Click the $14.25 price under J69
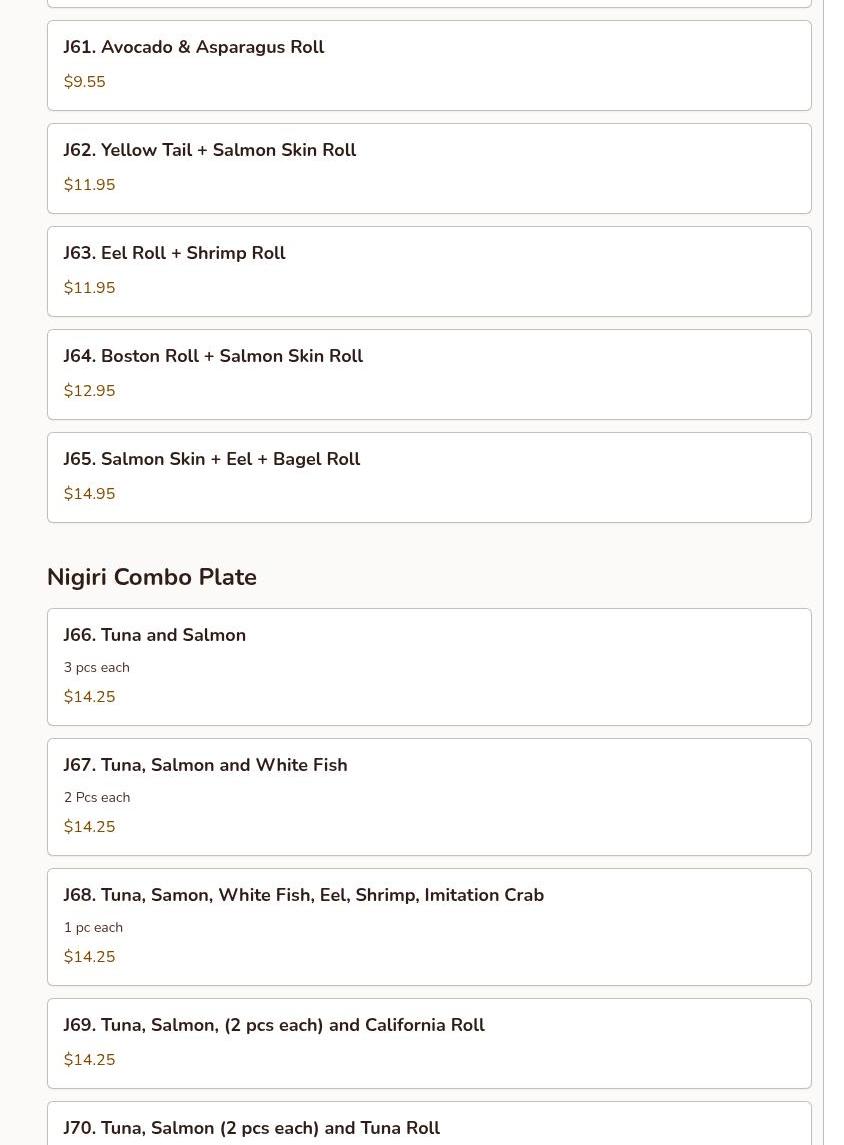 coord(90,1060)
